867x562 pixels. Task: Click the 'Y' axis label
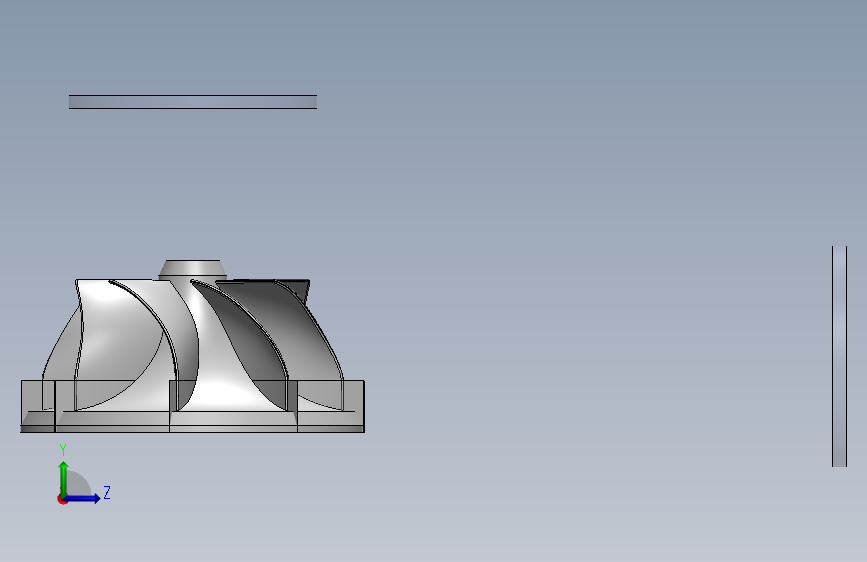(63, 450)
